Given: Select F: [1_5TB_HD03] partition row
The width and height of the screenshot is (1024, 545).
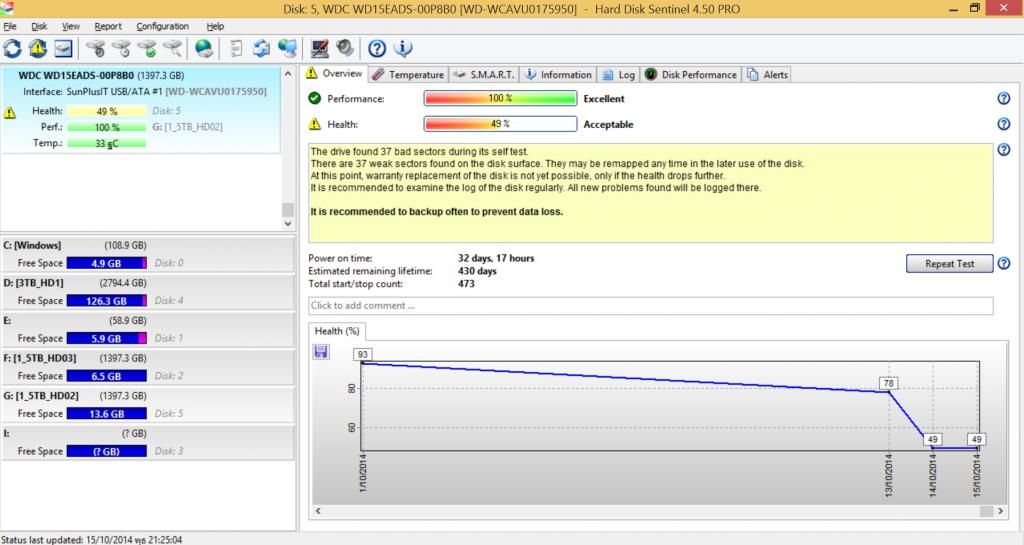Looking at the screenshot, I should (x=148, y=367).
